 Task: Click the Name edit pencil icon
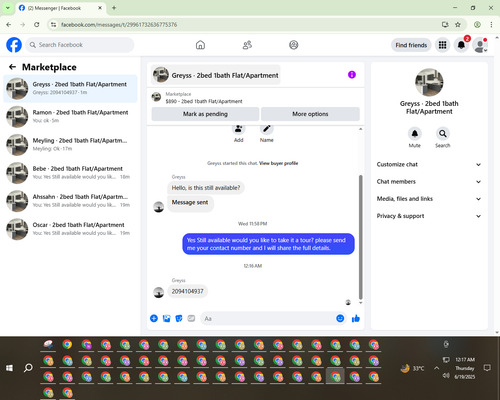(267, 129)
